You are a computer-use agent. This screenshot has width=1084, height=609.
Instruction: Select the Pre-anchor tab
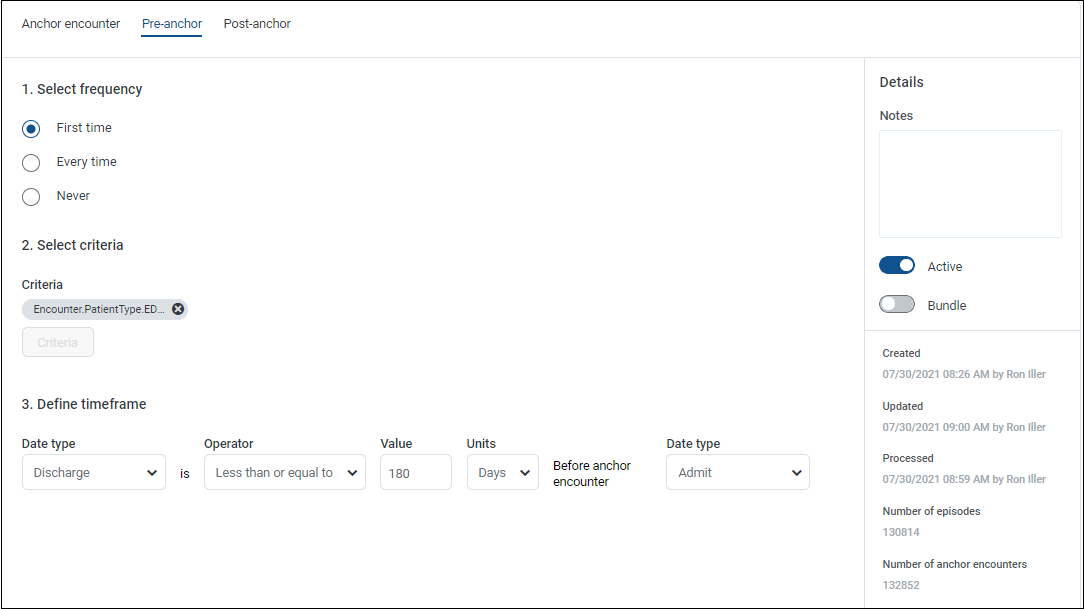click(x=172, y=24)
